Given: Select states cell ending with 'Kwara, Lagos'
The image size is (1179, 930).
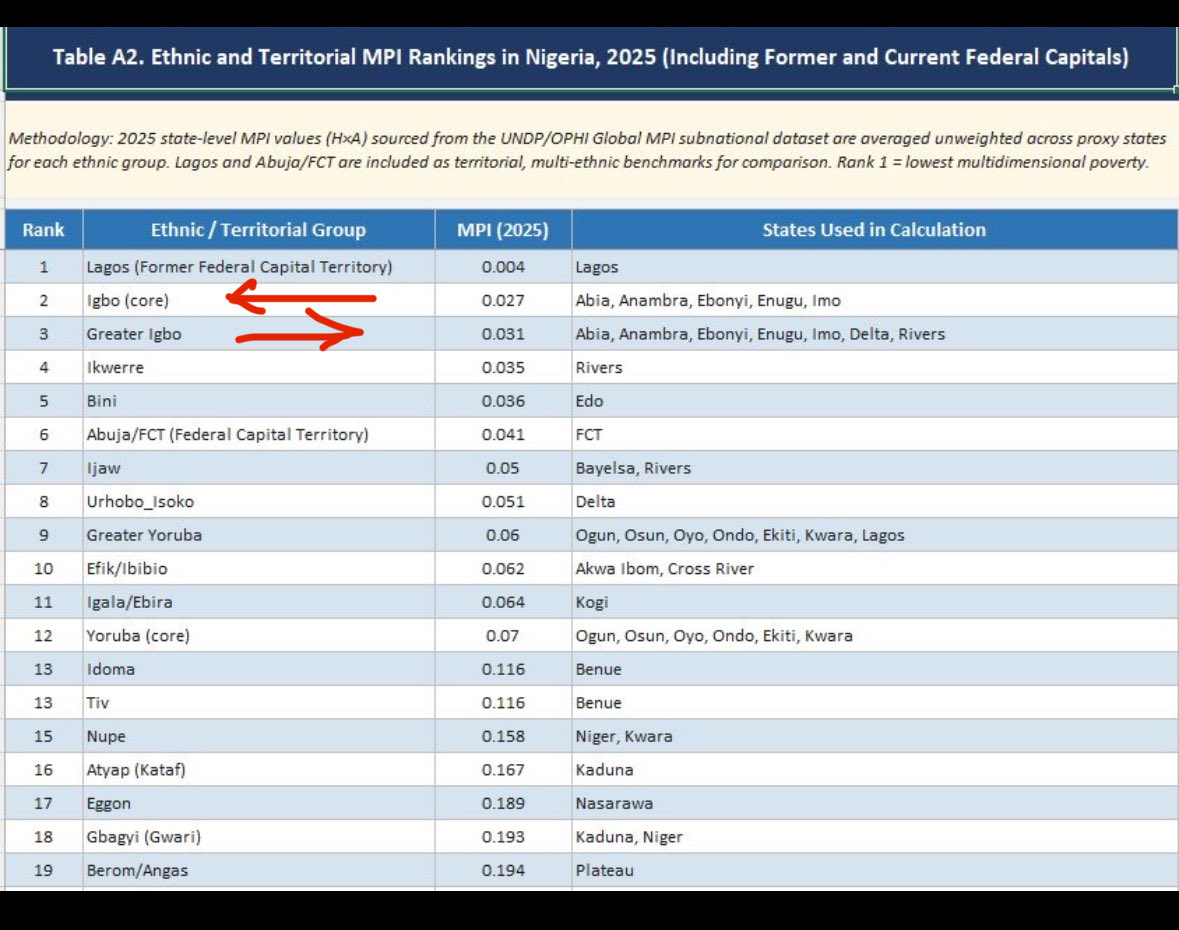Looking at the screenshot, I should [874, 535].
